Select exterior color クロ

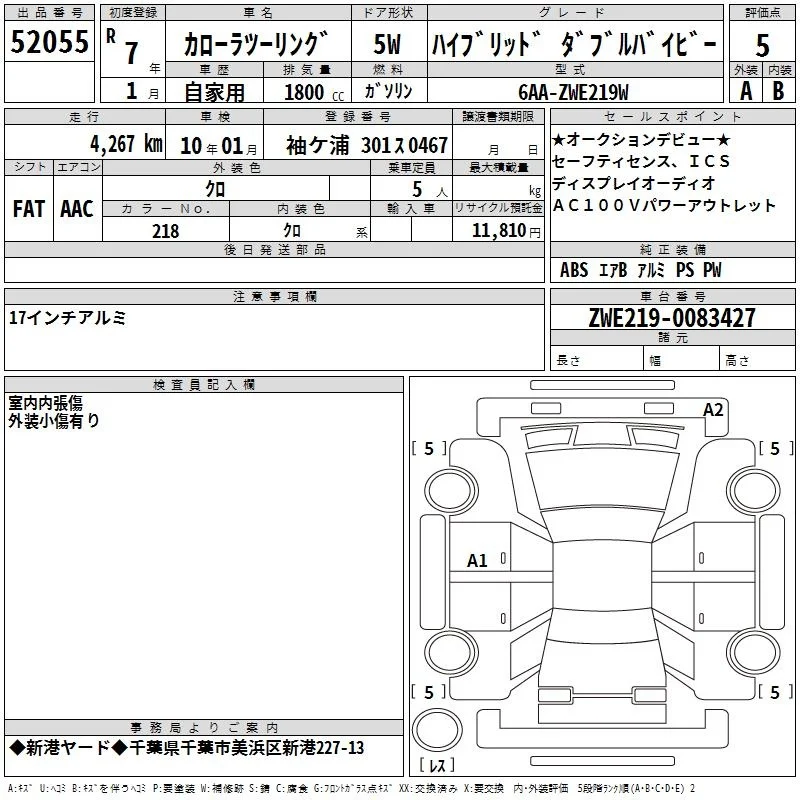[x=215, y=189]
